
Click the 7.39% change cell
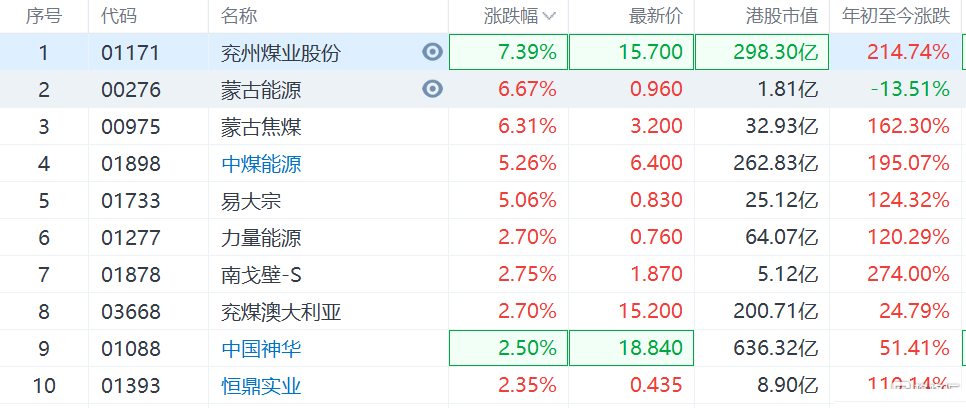508,52
